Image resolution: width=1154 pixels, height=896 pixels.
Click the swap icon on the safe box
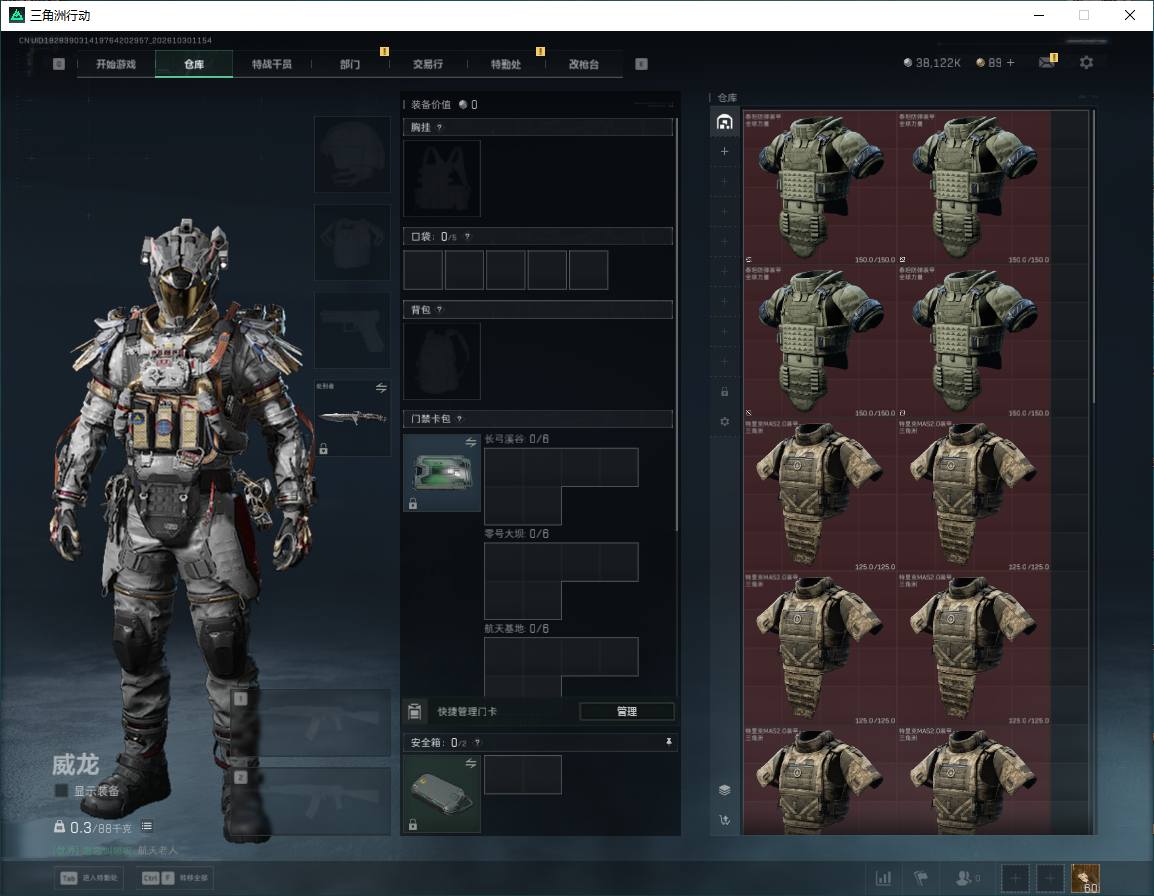(471, 763)
